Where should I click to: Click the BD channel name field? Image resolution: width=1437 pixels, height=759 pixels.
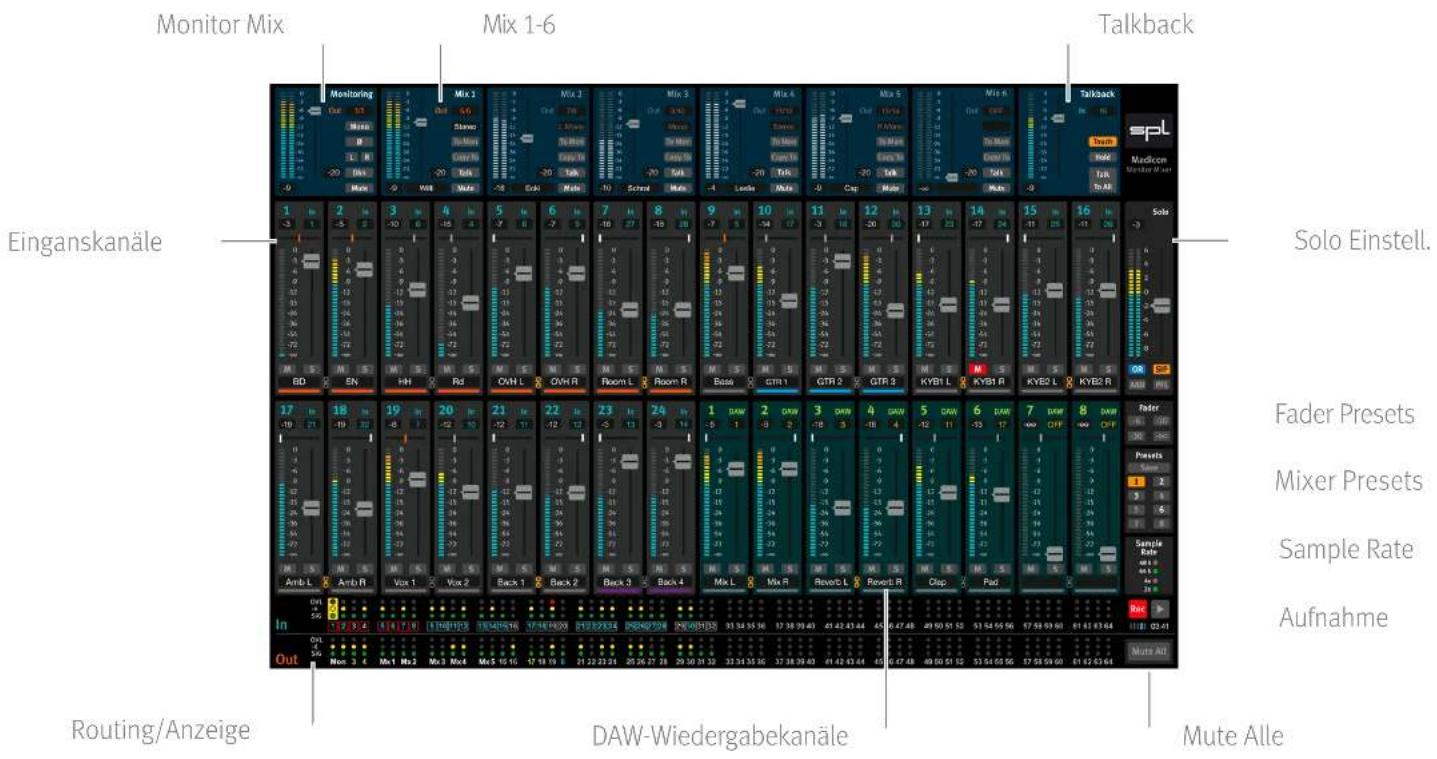pos(298,382)
